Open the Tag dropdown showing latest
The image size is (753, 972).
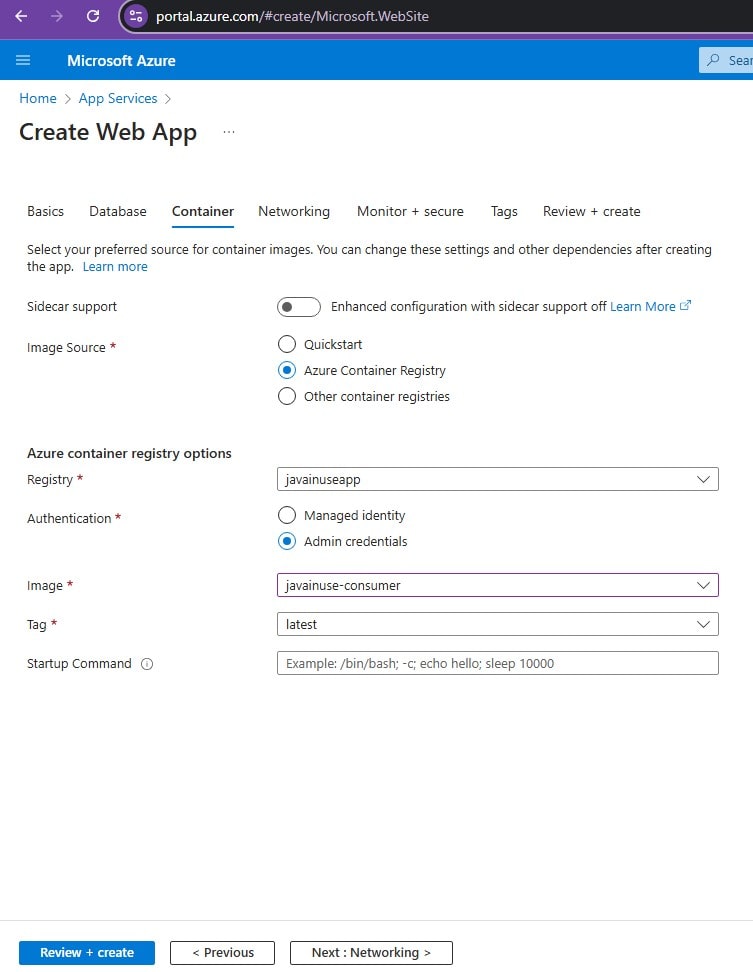tap(498, 624)
